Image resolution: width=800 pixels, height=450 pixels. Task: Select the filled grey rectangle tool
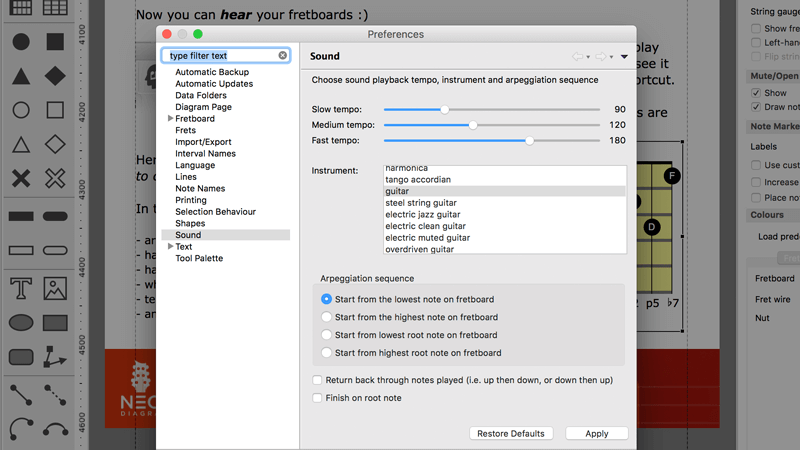pos(55,323)
